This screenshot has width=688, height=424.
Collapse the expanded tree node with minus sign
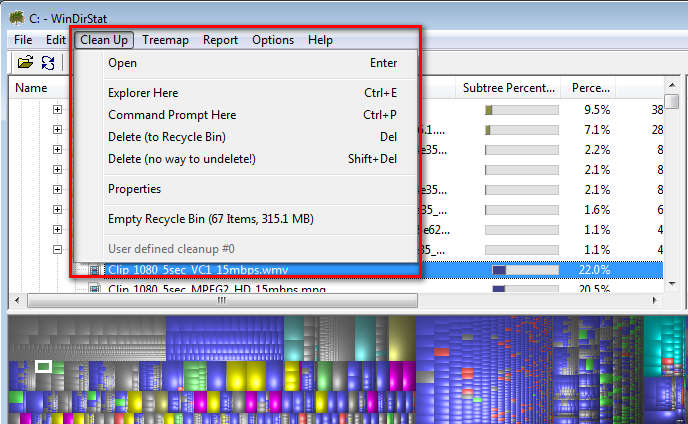(x=57, y=249)
